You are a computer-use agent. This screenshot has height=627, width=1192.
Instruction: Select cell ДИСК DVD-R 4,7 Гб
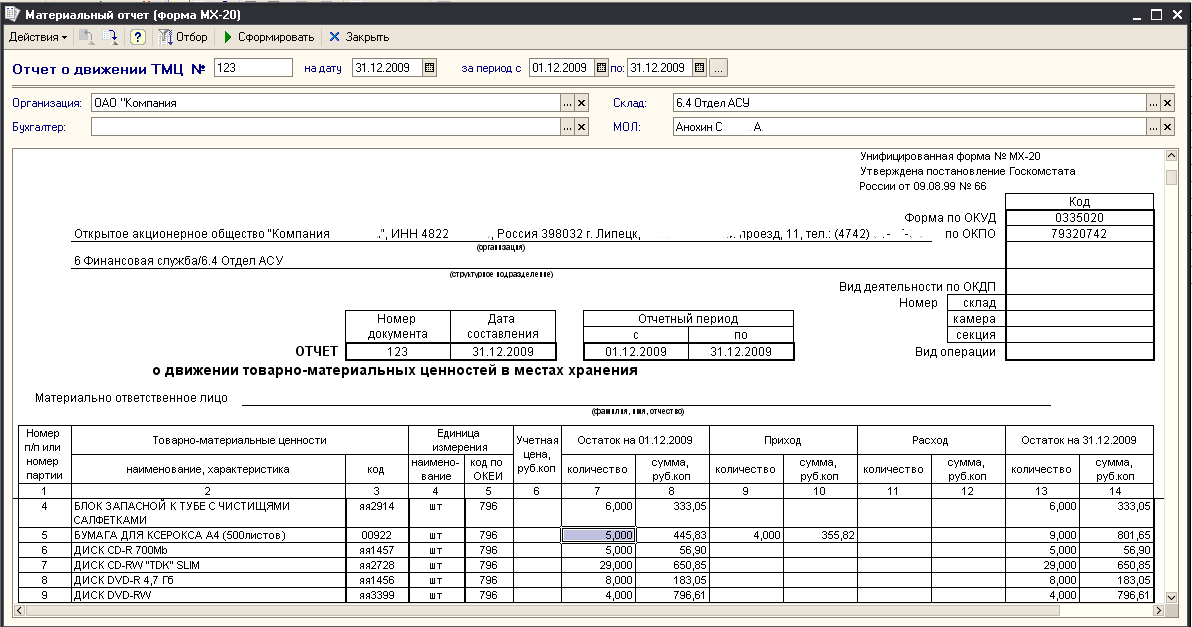click(208, 580)
